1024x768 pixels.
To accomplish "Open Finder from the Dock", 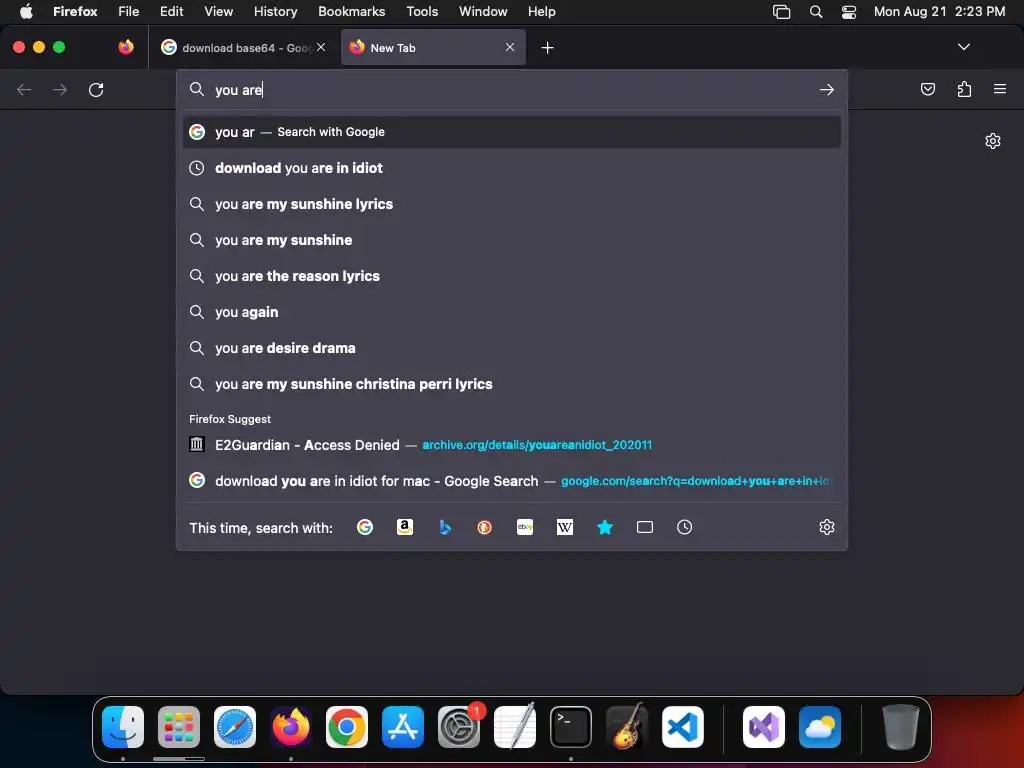I will (x=123, y=726).
